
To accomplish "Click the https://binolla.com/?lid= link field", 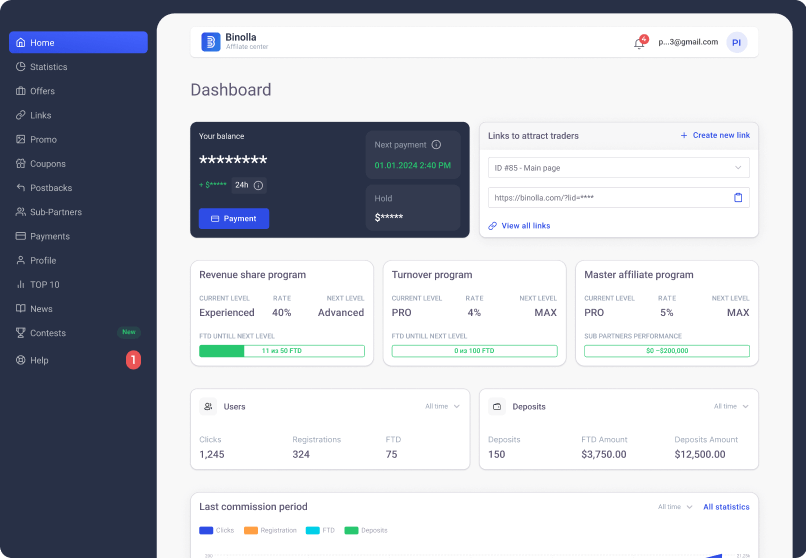I will (619, 198).
